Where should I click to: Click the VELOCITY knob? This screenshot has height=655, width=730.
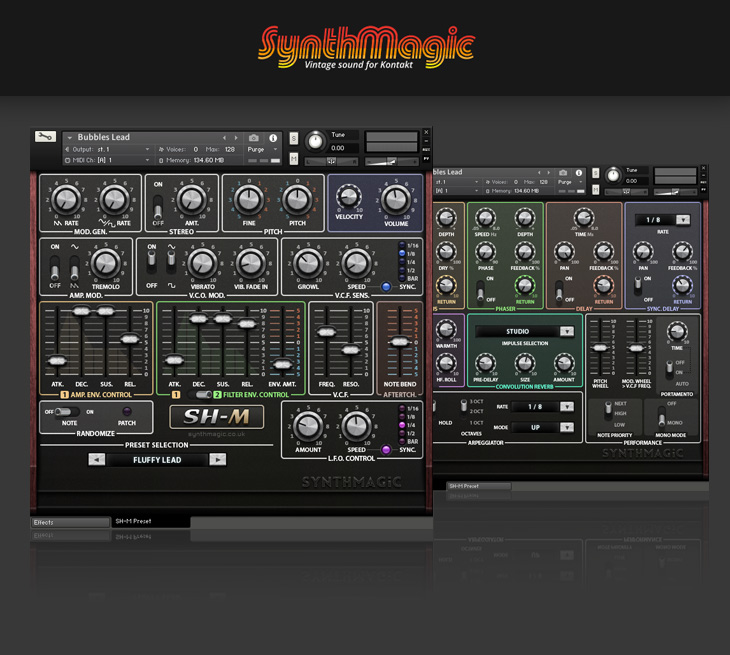[349, 196]
